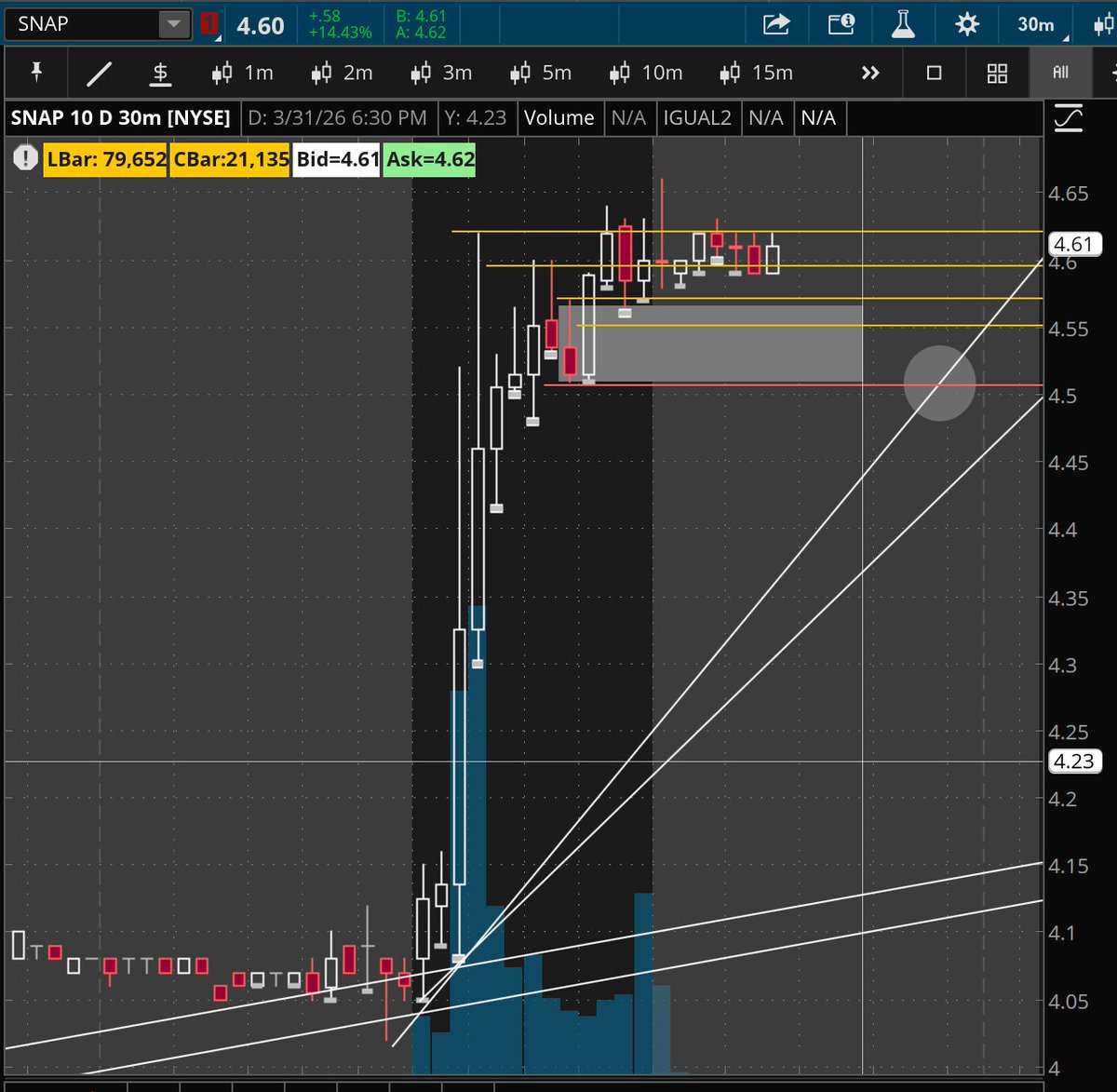Switch to 10m timeframe
The height and width of the screenshot is (1092, 1117).
click(x=646, y=73)
